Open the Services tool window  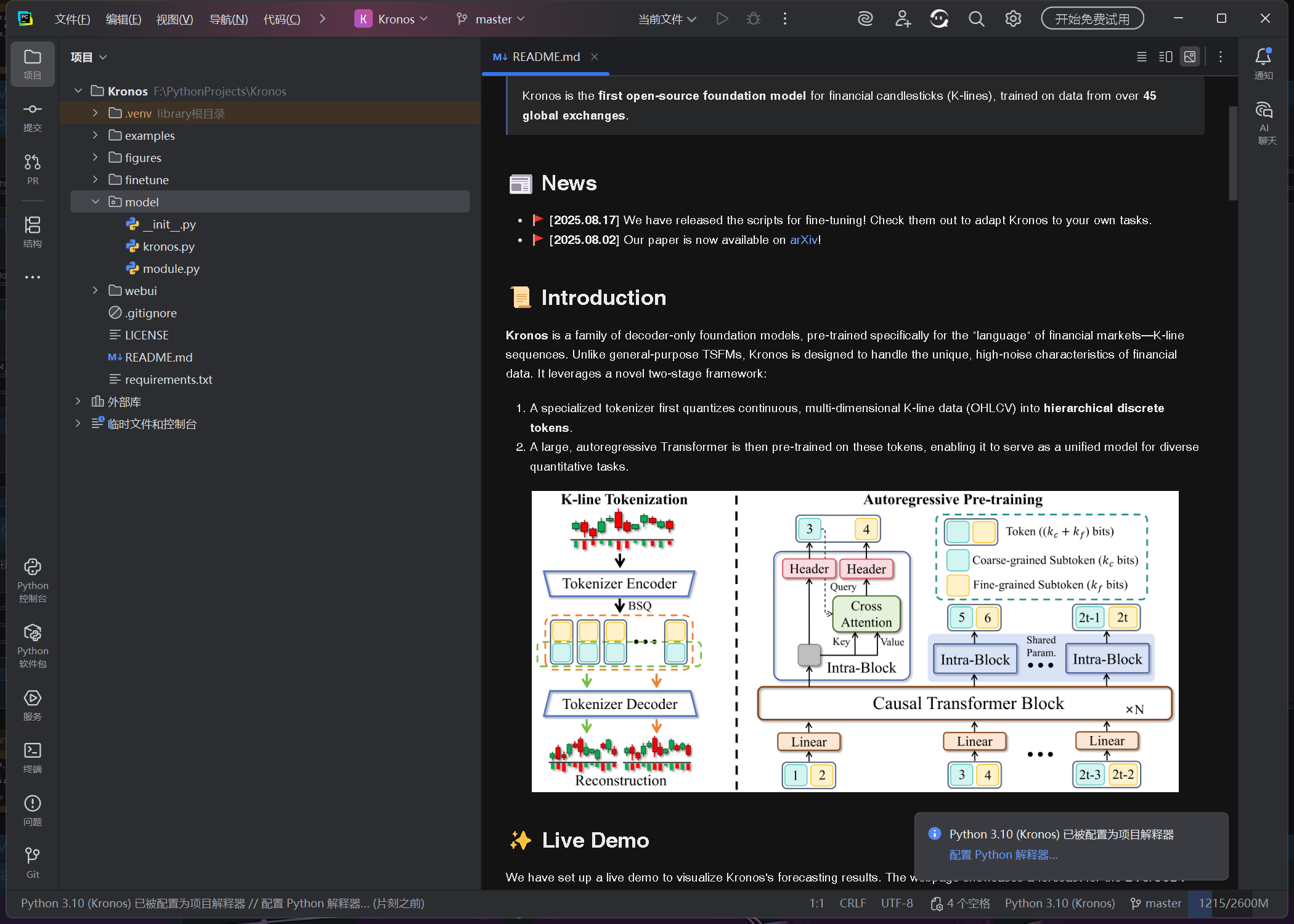(33, 705)
